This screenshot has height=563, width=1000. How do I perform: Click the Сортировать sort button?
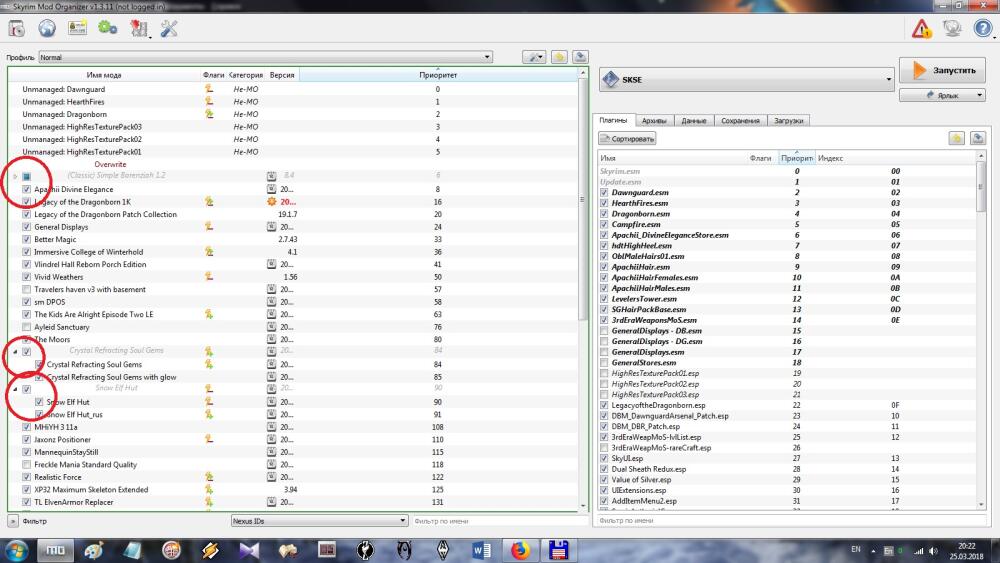pos(627,138)
